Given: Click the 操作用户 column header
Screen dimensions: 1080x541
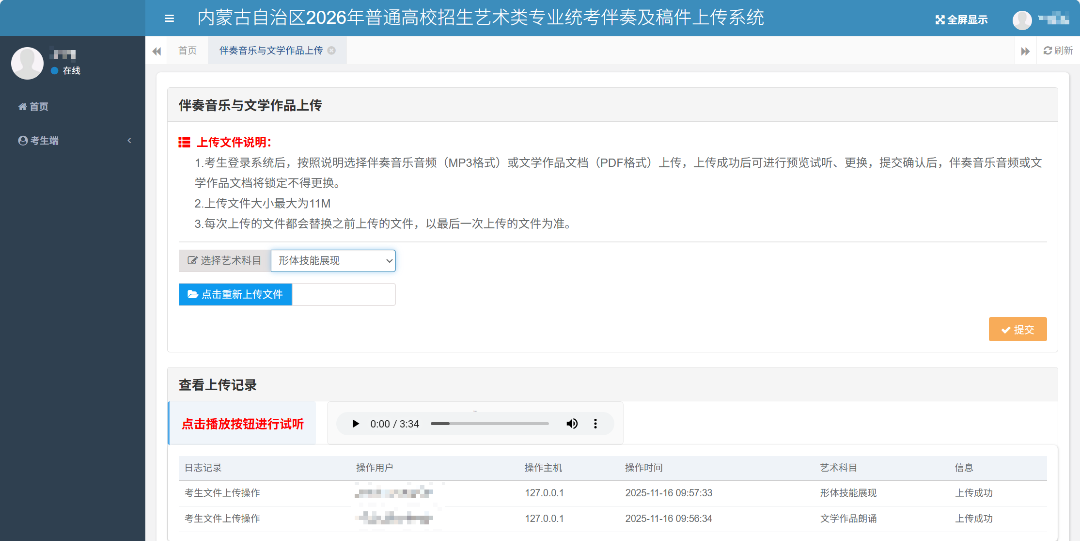Looking at the screenshot, I should pos(375,468).
